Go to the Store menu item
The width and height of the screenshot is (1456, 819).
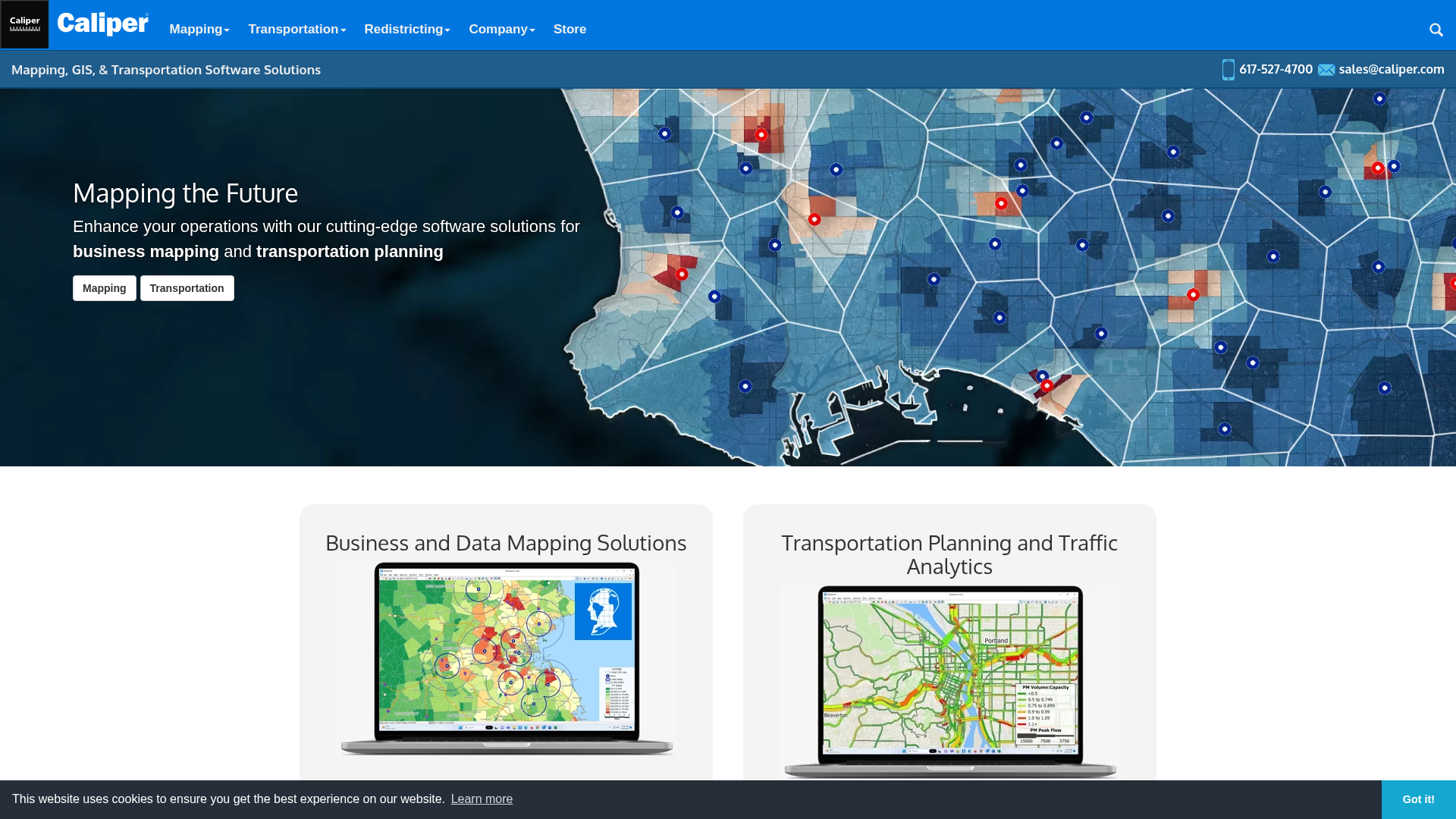tap(570, 30)
